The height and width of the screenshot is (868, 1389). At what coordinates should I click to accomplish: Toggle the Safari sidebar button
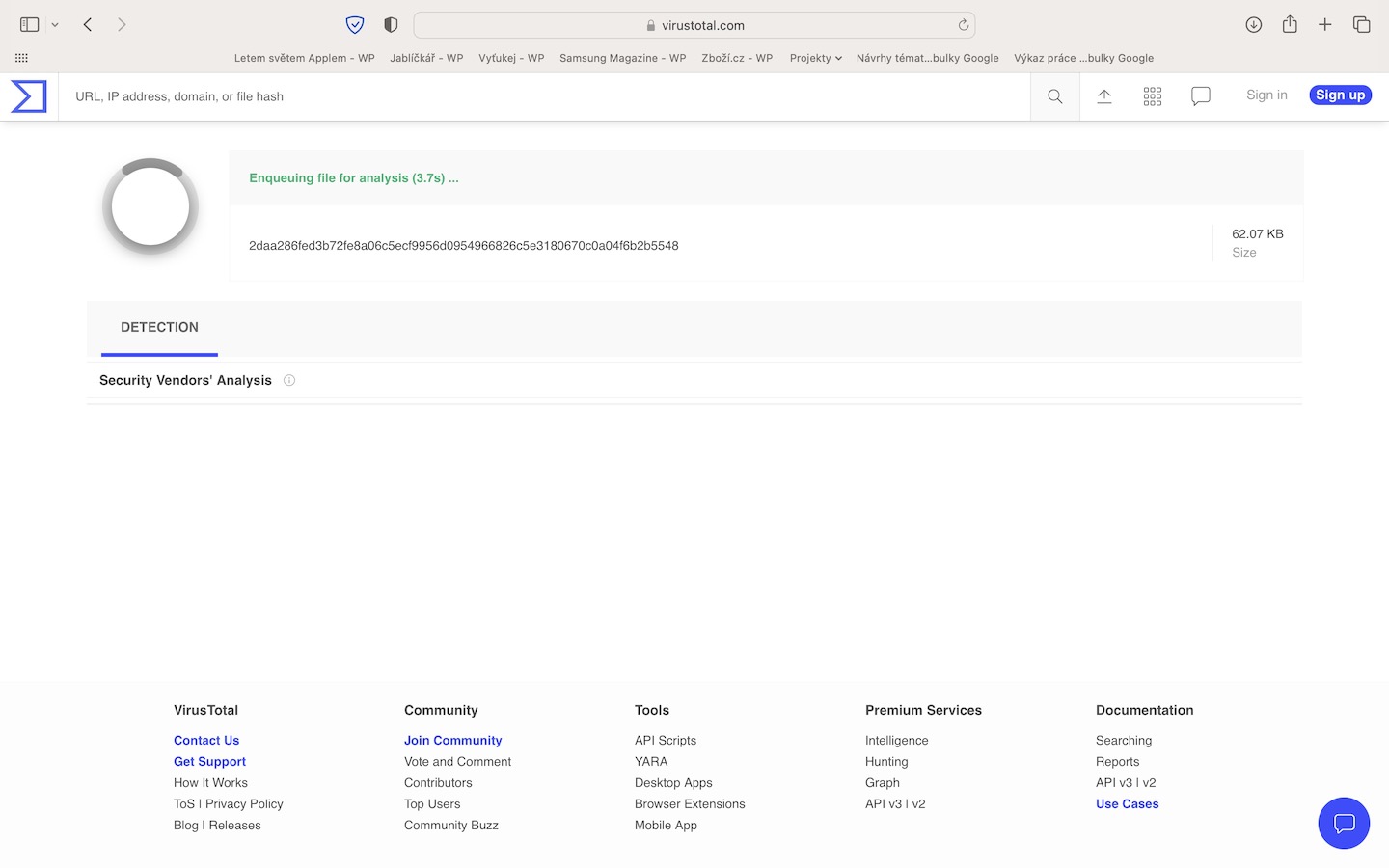(29, 25)
